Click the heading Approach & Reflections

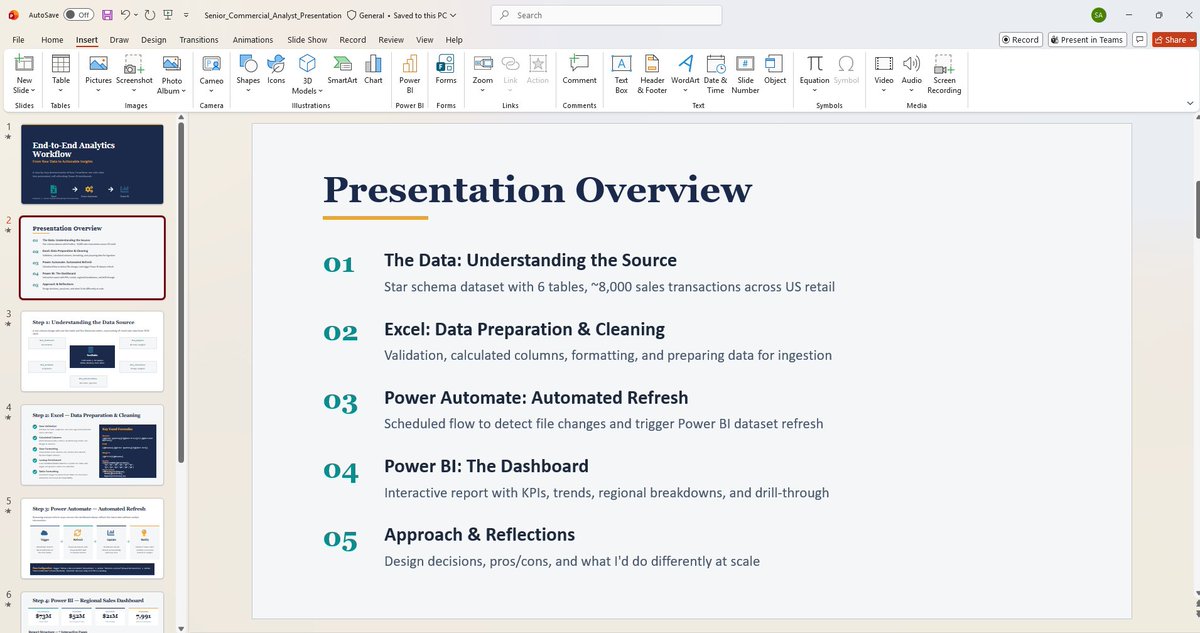click(479, 534)
